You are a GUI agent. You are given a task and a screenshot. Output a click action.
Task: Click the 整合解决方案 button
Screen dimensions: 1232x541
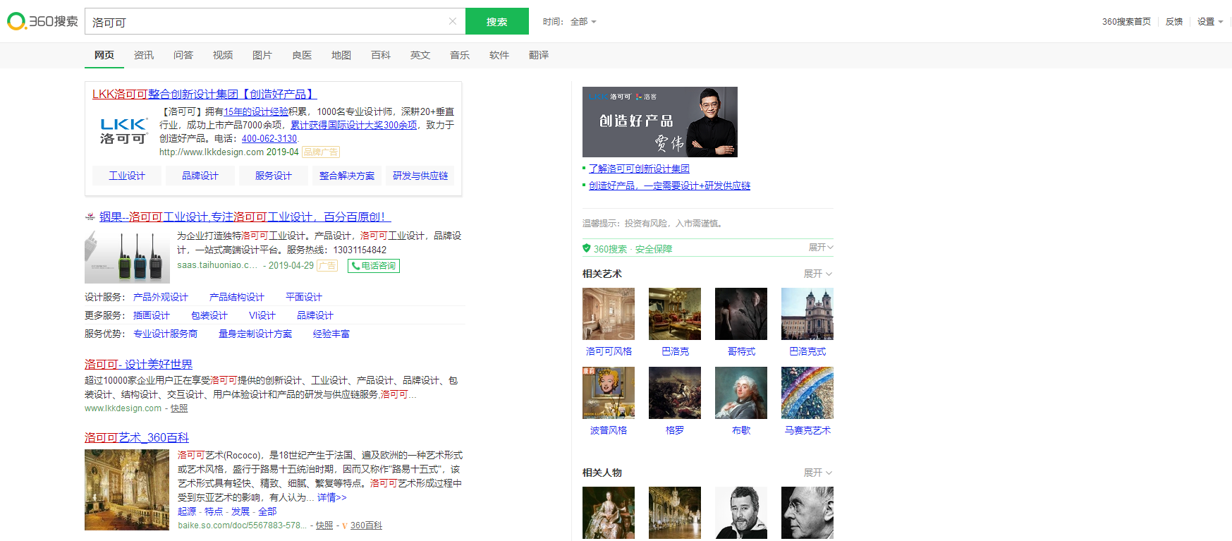tap(347, 176)
